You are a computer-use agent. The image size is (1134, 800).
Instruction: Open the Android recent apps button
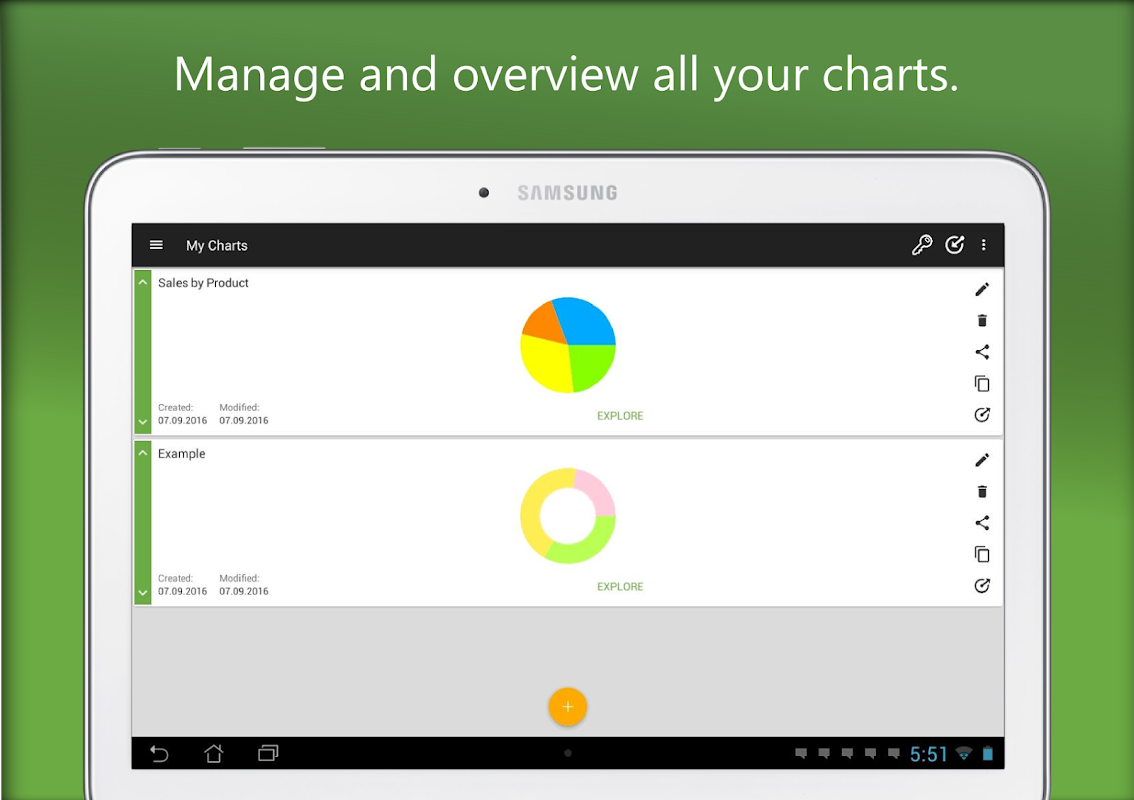268,754
